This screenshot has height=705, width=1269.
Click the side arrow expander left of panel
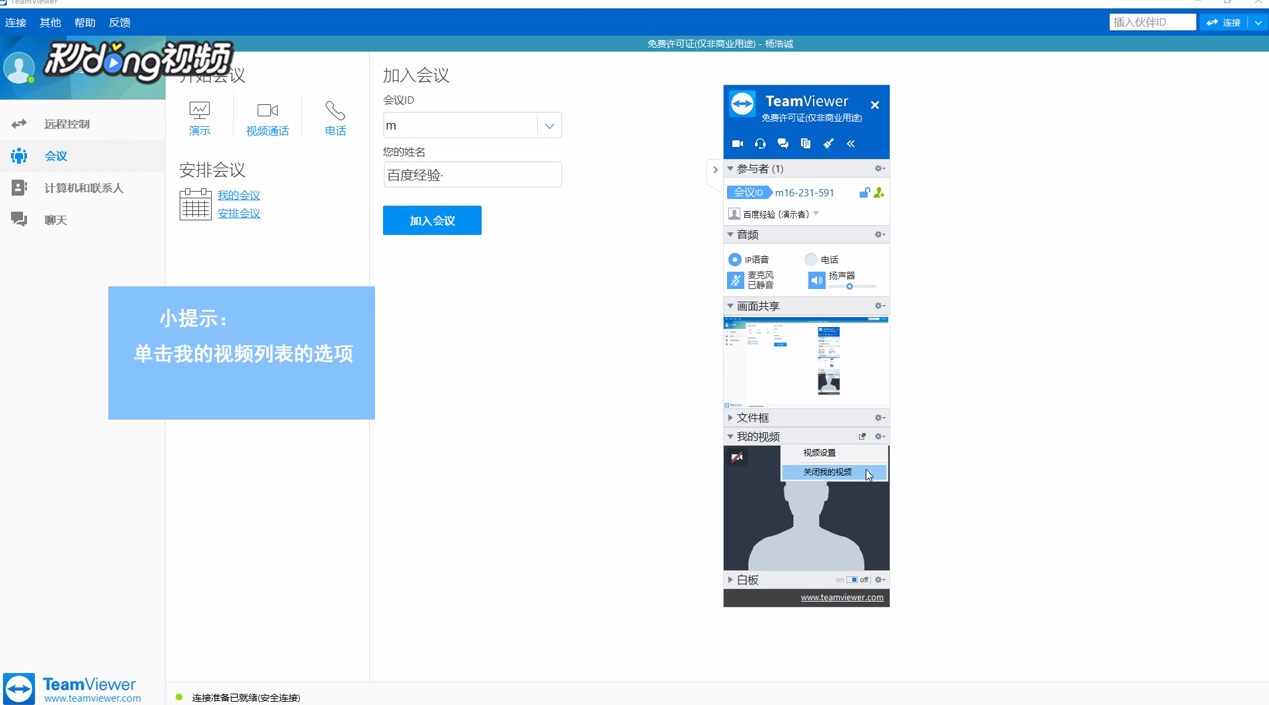(714, 170)
